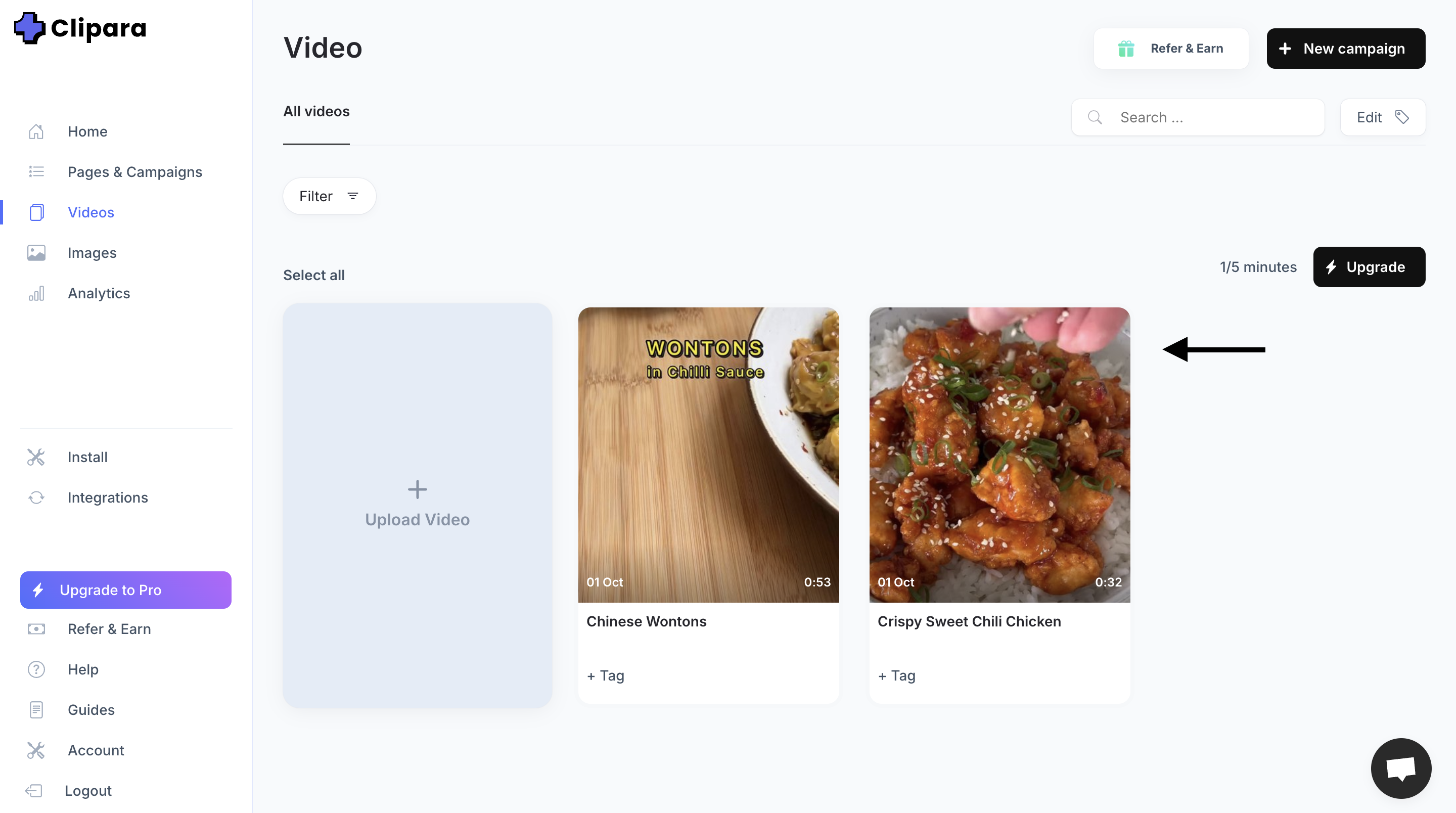Click the 0:53 duration label
1456x813 pixels.
click(x=817, y=582)
